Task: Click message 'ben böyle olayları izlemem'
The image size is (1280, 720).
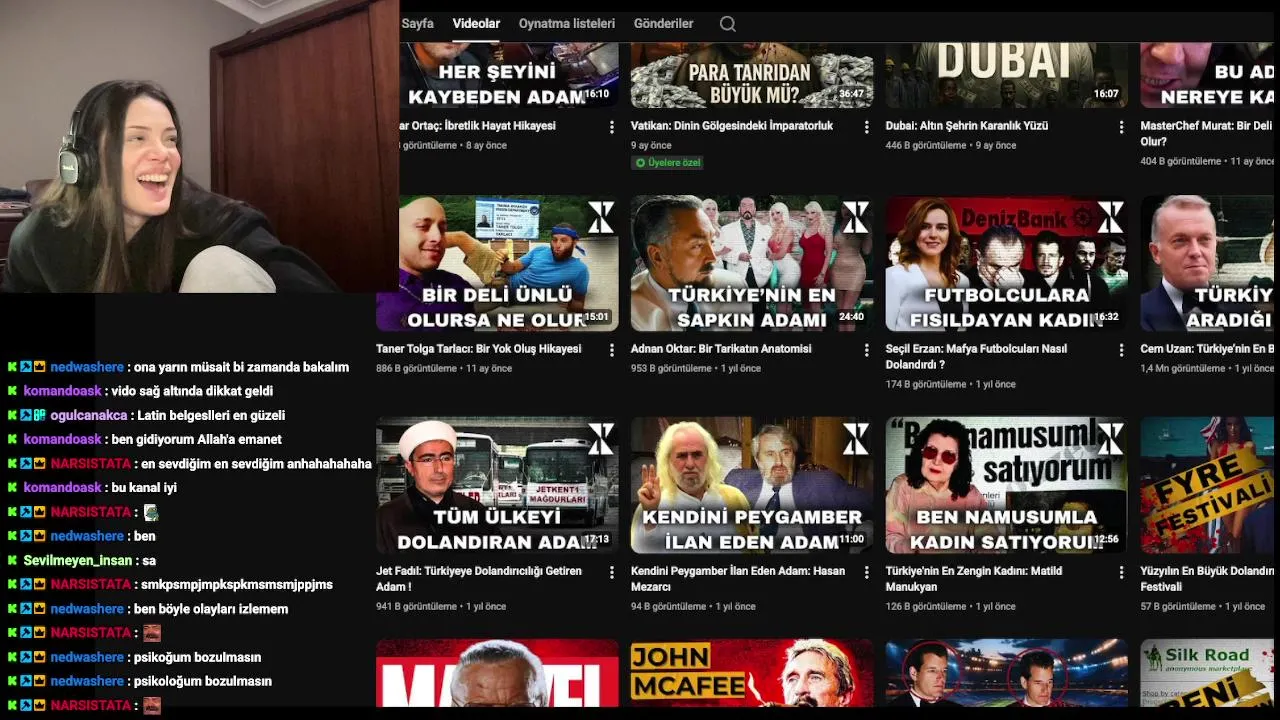Action: click(211, 608)
